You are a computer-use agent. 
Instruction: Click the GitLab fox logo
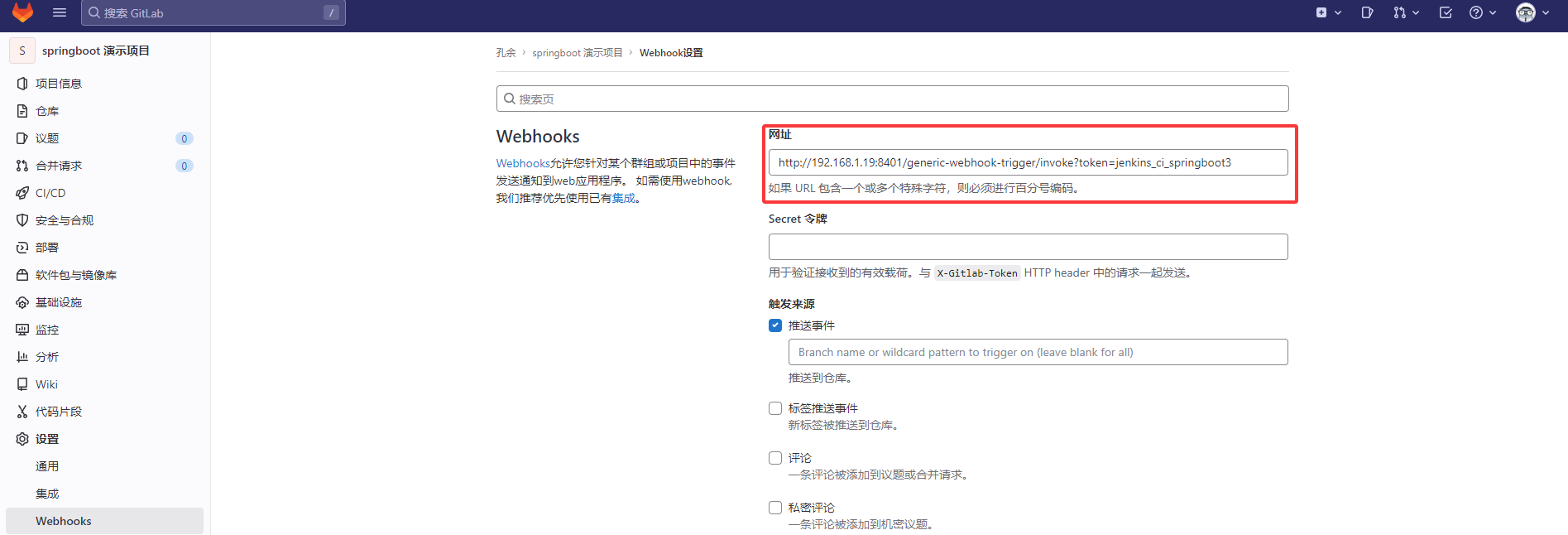[22, 12]
